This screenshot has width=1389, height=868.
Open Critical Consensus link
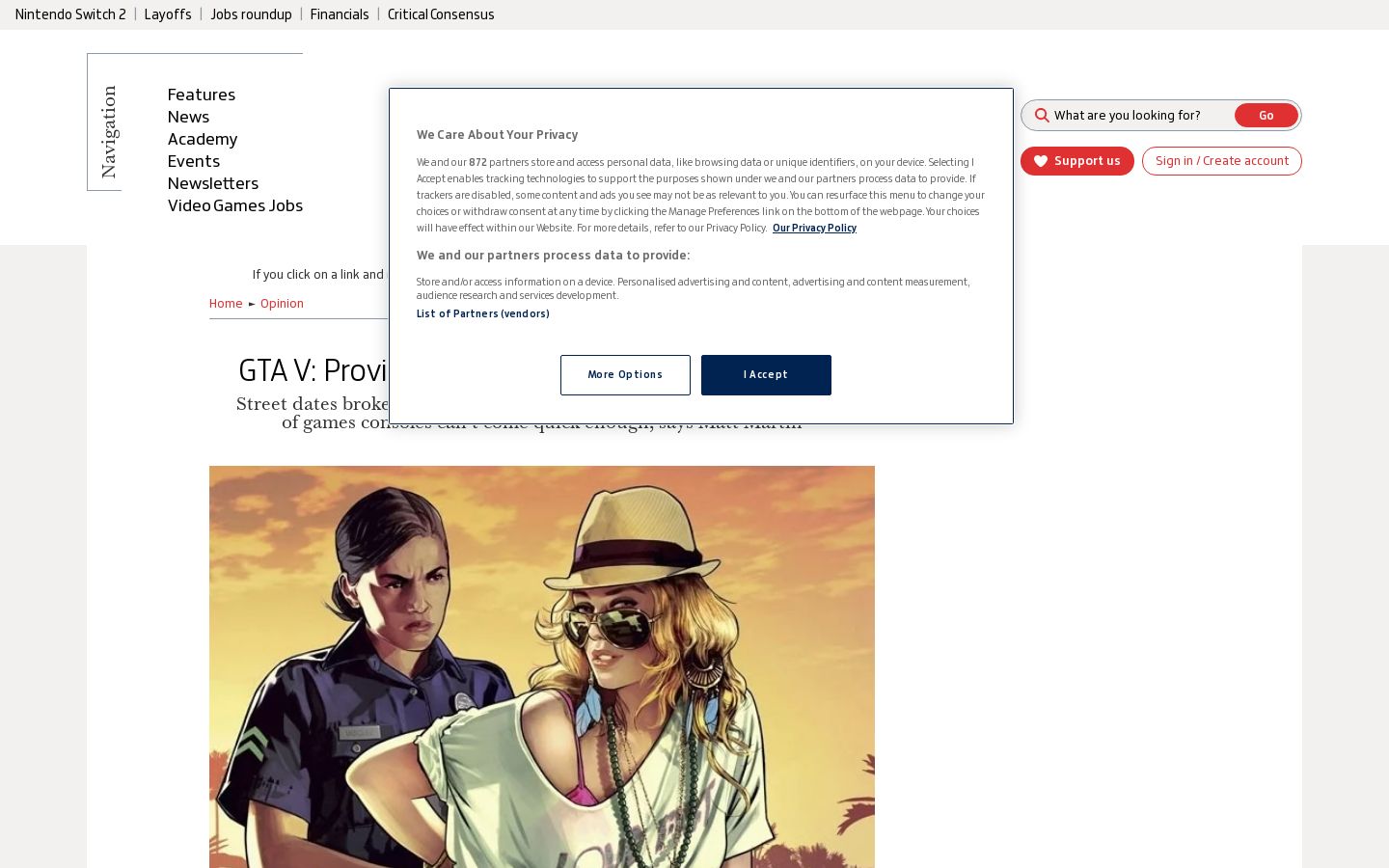[441, 14]
